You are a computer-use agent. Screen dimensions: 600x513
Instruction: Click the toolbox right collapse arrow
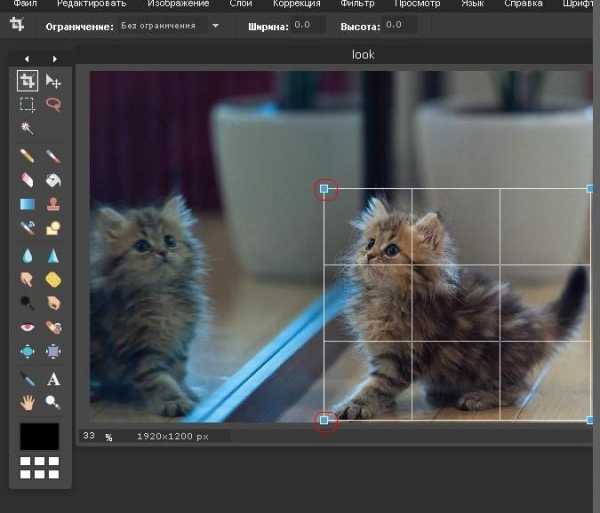tap(54, 59)
